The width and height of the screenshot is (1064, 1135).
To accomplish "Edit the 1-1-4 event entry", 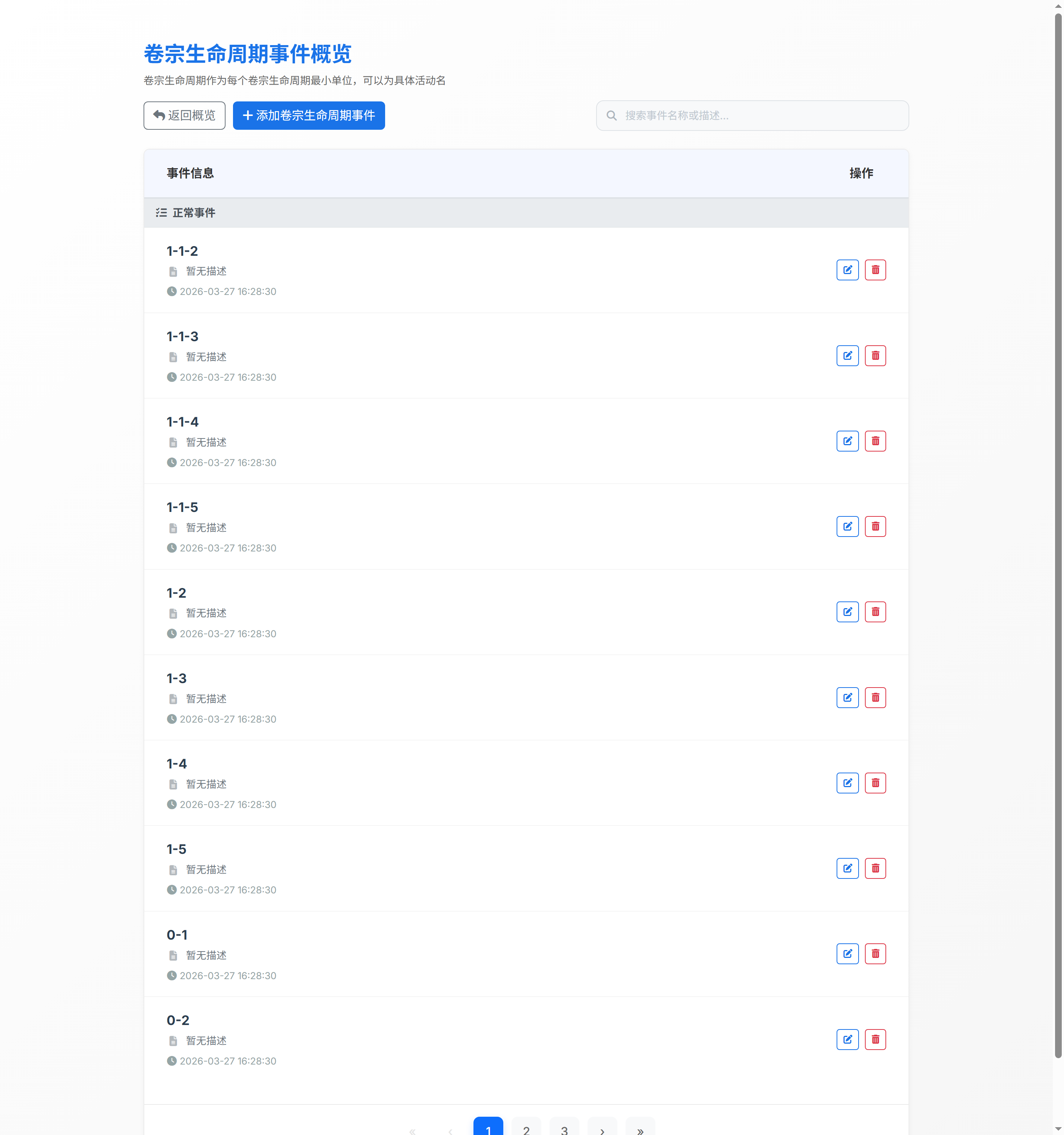I will tap(847, 441).
